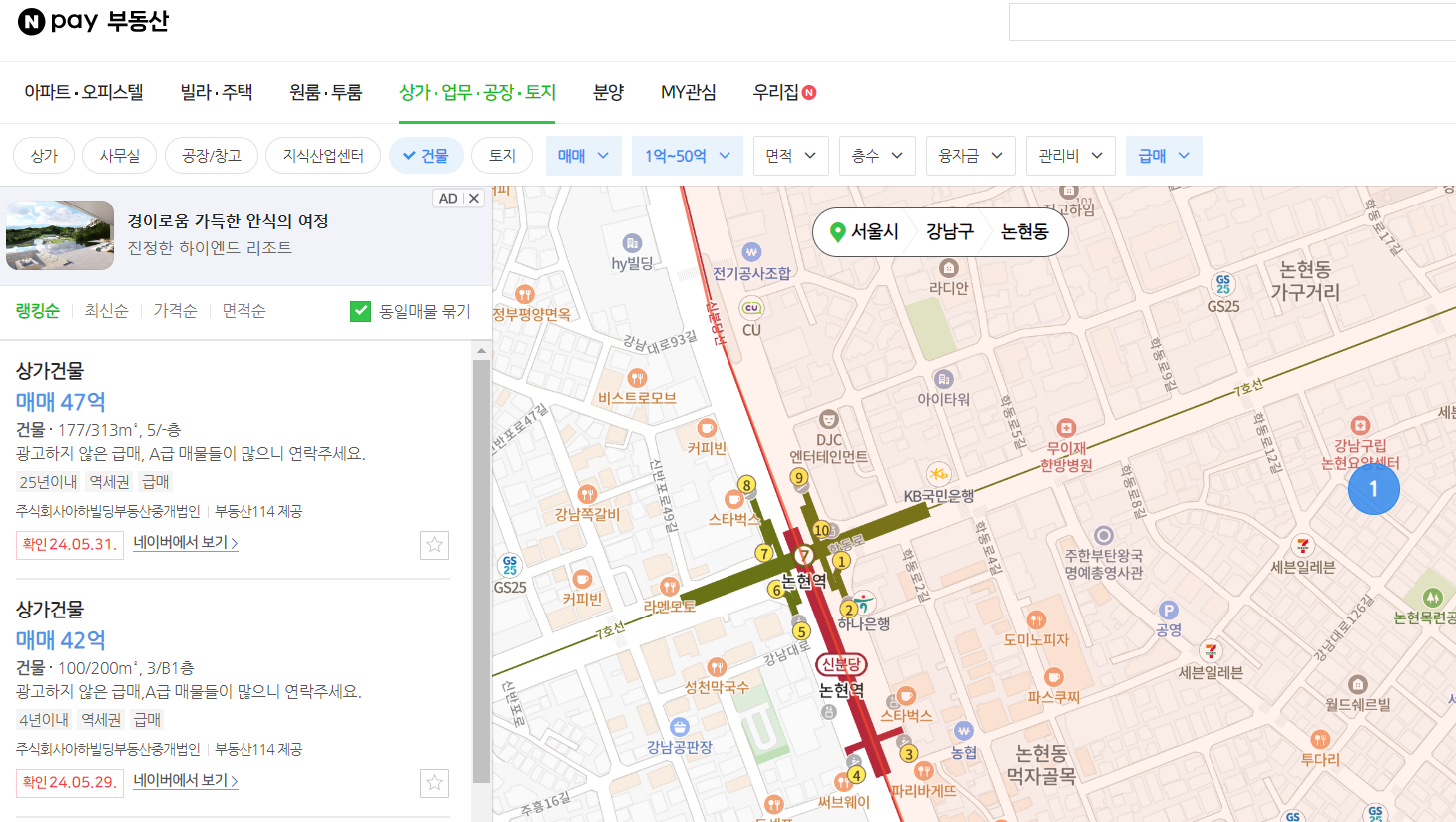
Task: Close the advertisement banner
Action: (x=474, y=199)
